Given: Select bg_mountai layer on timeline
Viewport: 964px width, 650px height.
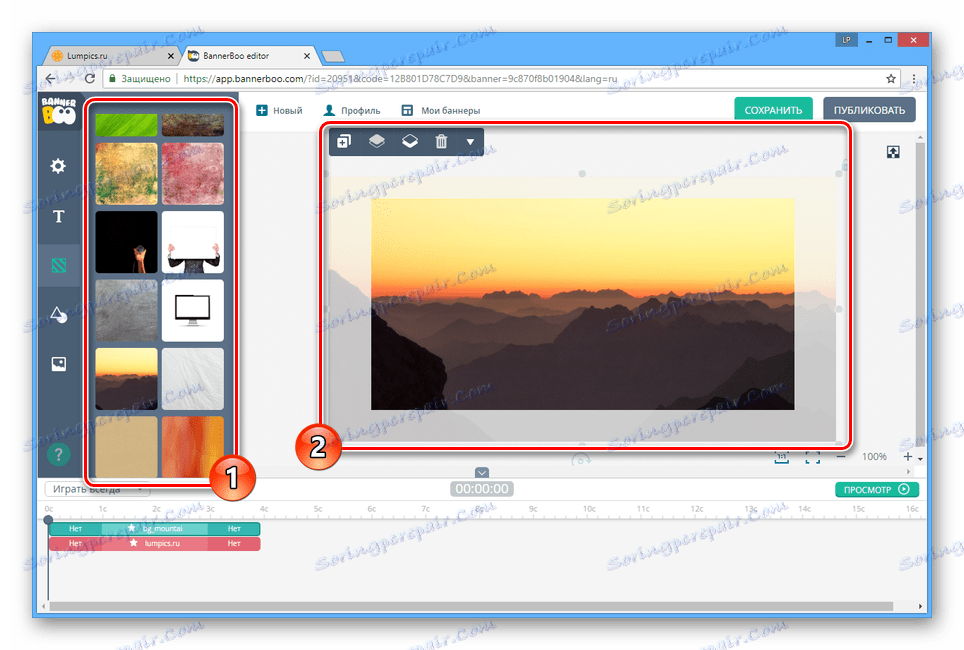Looking at the screenshot, I should pos(155,529).
